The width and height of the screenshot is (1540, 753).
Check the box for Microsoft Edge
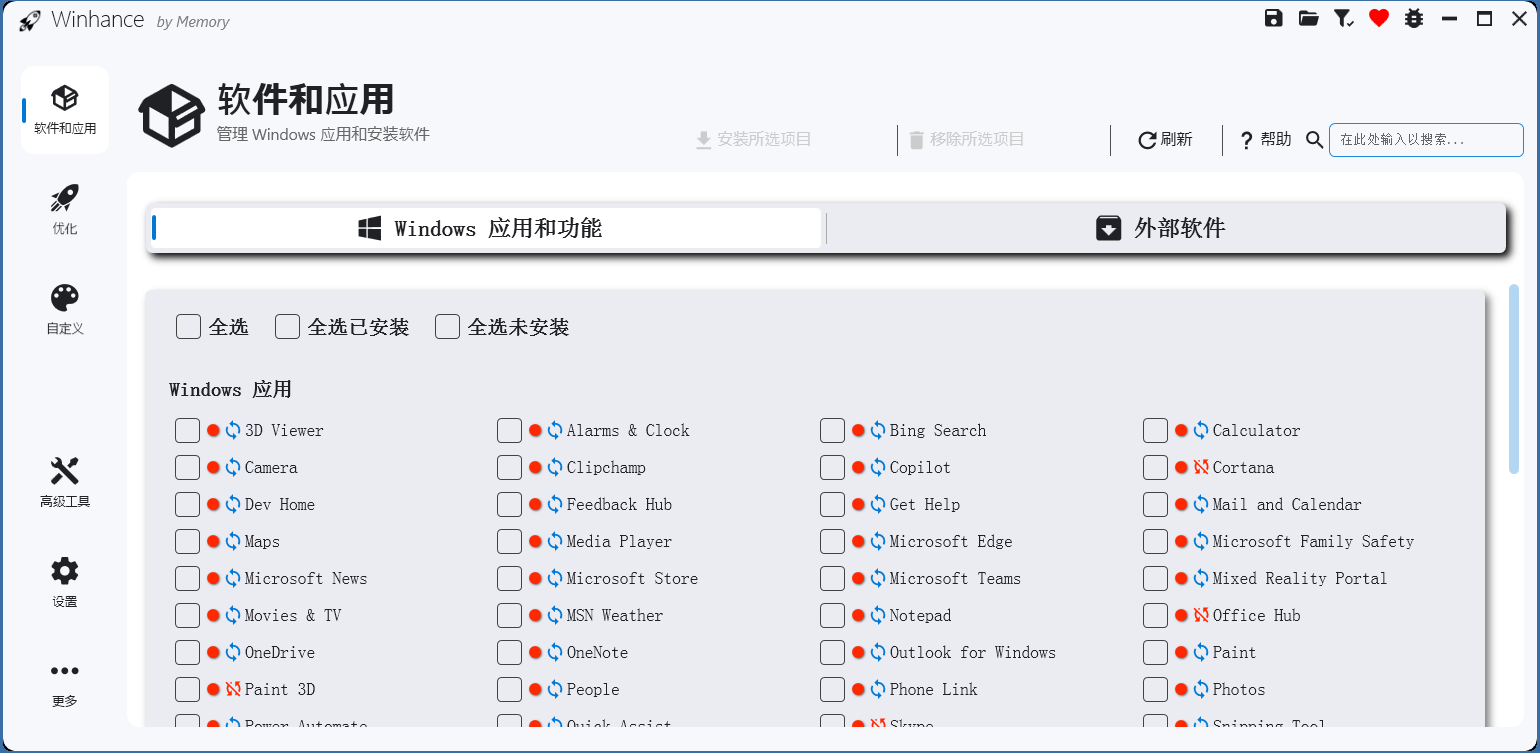tap(832, 542)
